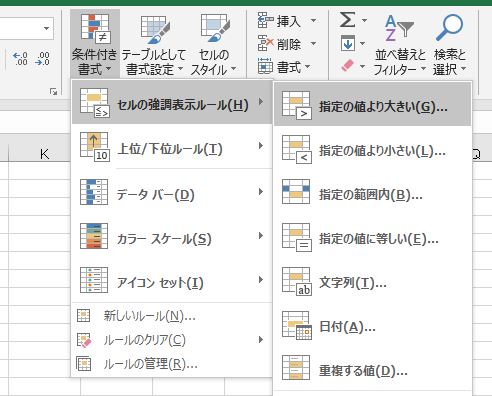Choose 新しいルール(N)... menu entry
The width and height of the screenshot is (492, 396).
[172, 315]
